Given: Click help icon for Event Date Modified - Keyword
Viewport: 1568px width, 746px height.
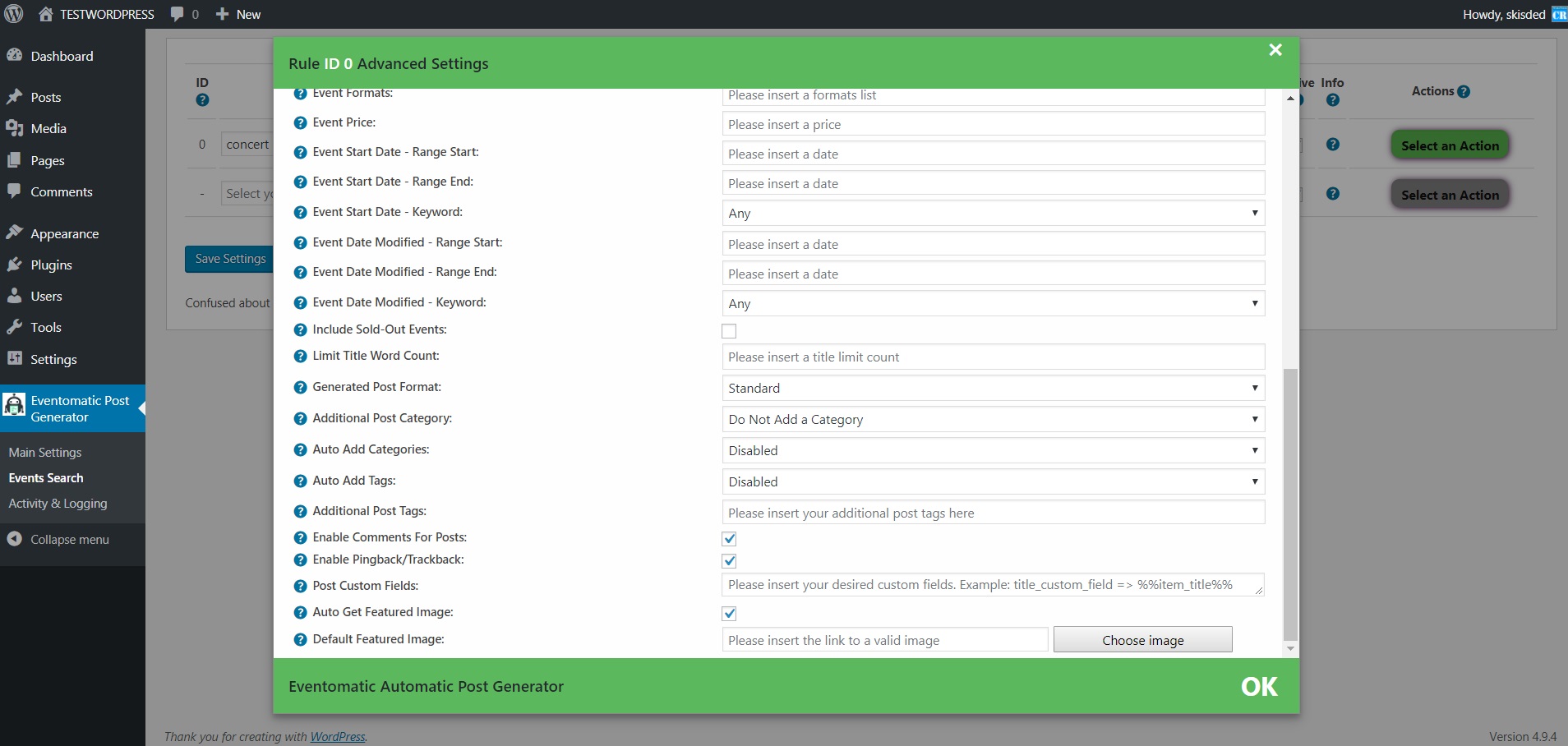Looking at the screenshot, I should pyautogui.click(x=300, y=303).
